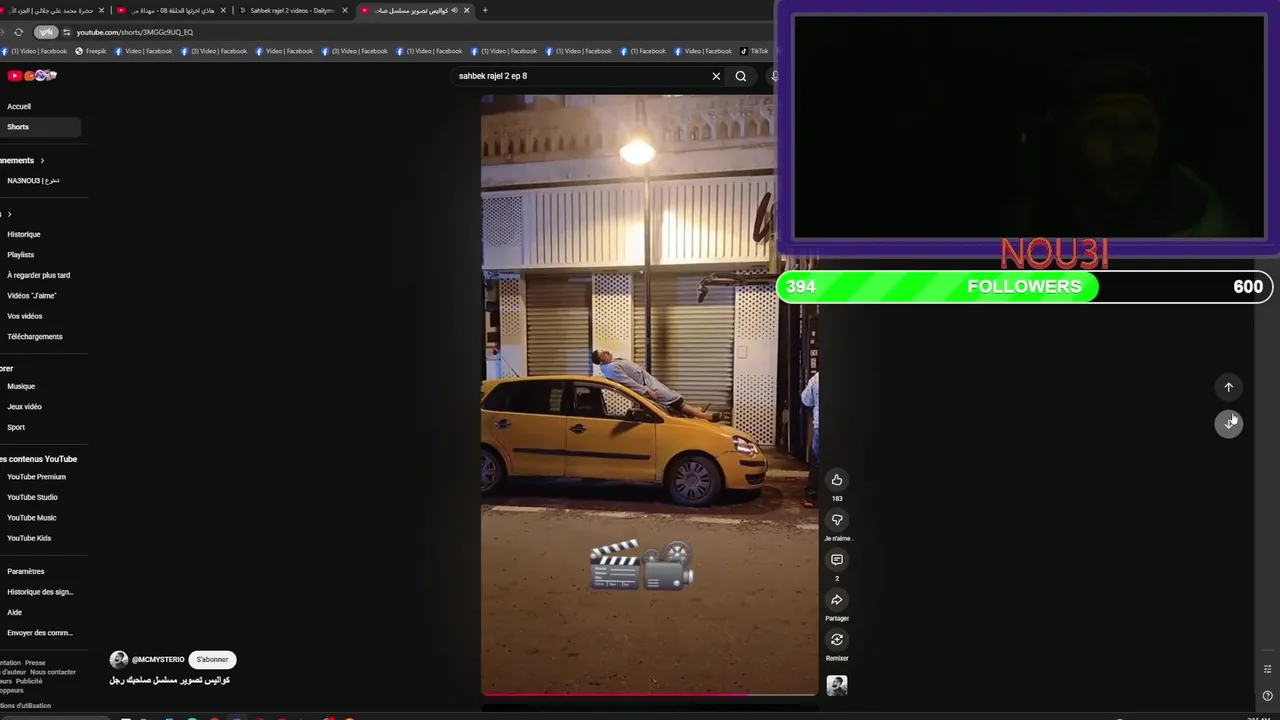Reload the page with refresh icon

tap(18, 32)
